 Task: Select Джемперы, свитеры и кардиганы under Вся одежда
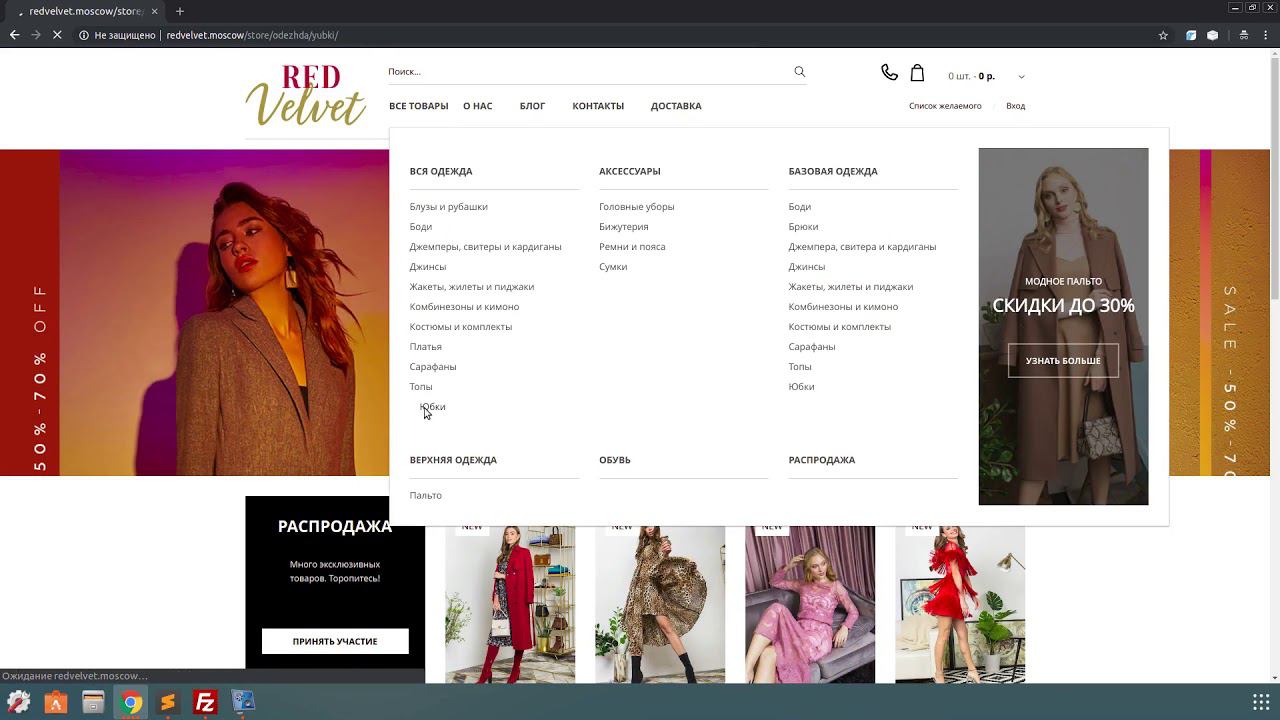coord(485,246)
